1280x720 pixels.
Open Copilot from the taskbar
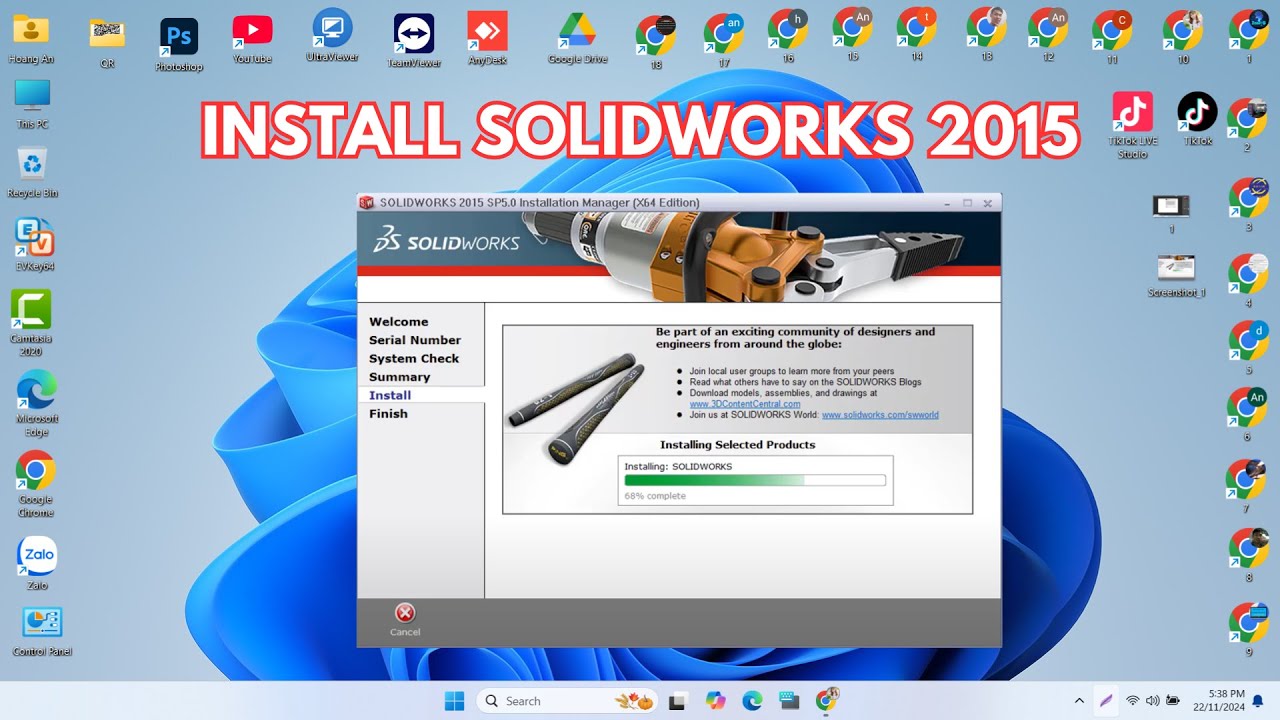pyautogui.click(x=715, y=701)
